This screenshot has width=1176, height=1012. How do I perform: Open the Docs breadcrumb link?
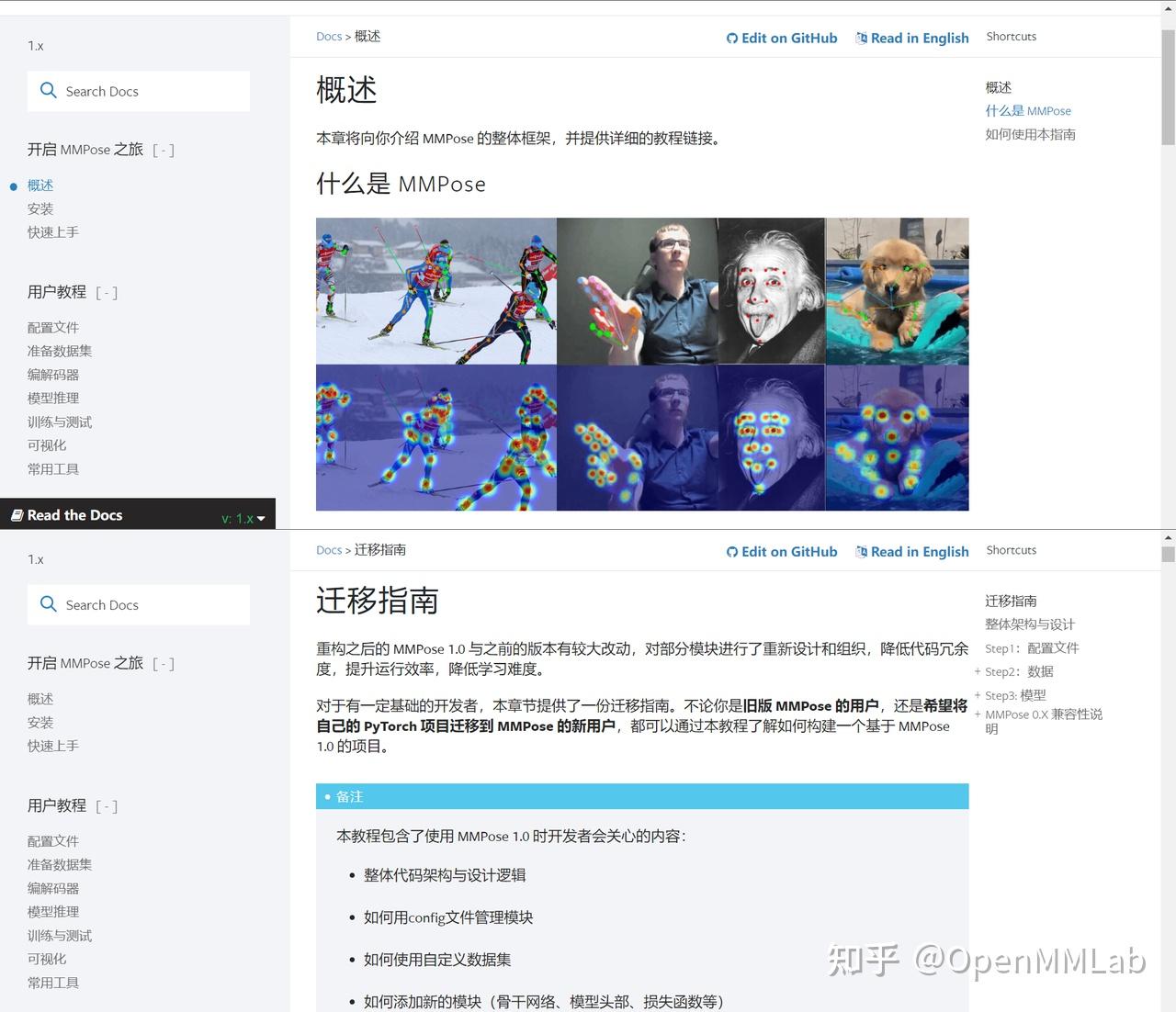pyautogui.click(x=328, y=36)
